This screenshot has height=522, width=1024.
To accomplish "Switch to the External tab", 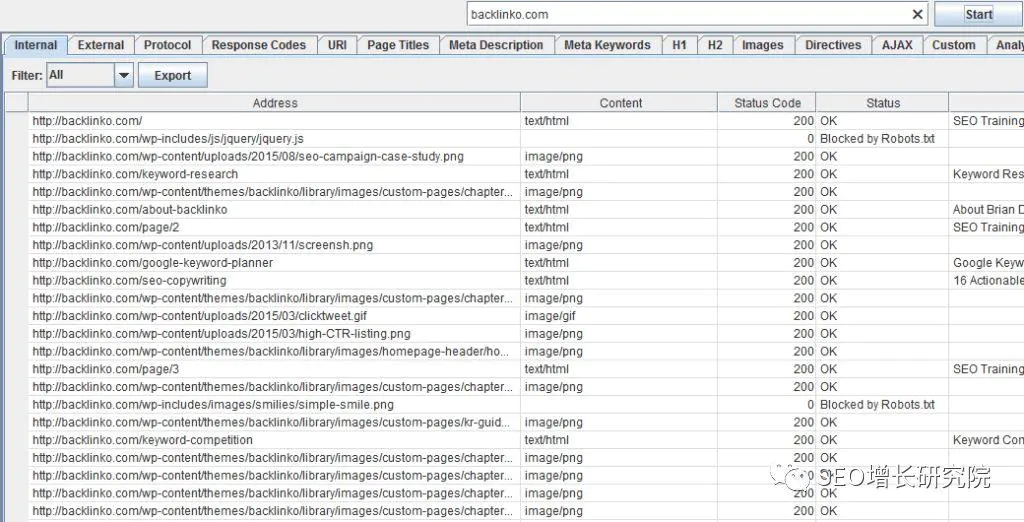I will (x=101, y=45).
